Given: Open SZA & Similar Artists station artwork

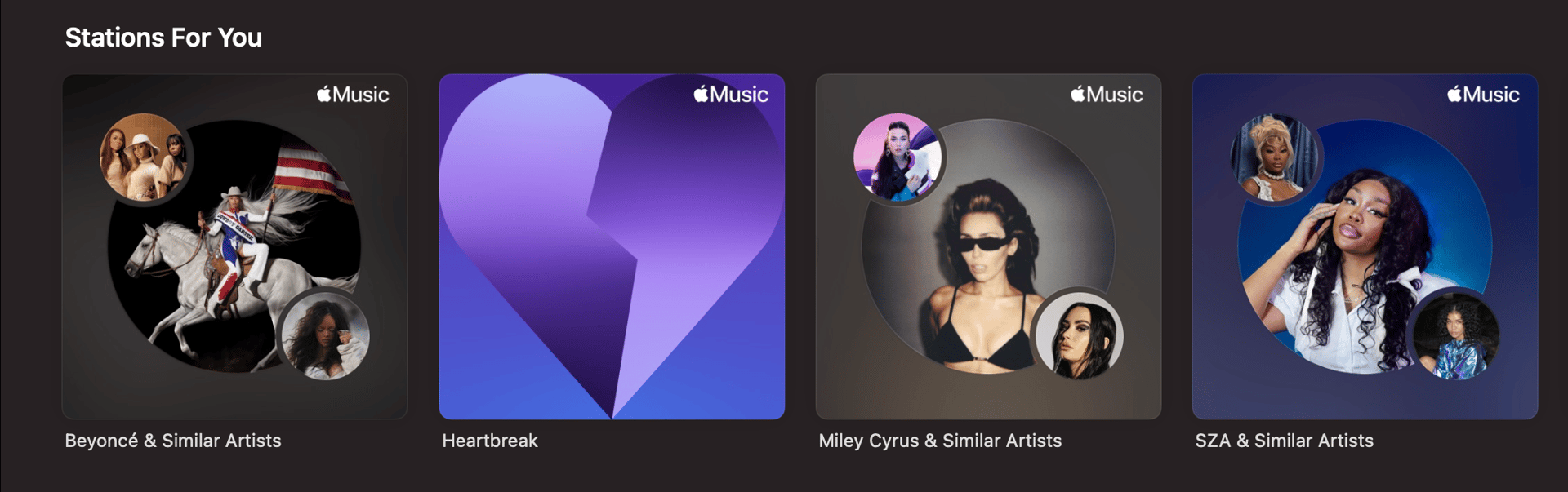Looking at the screenshot, I should pos(1365,246).
